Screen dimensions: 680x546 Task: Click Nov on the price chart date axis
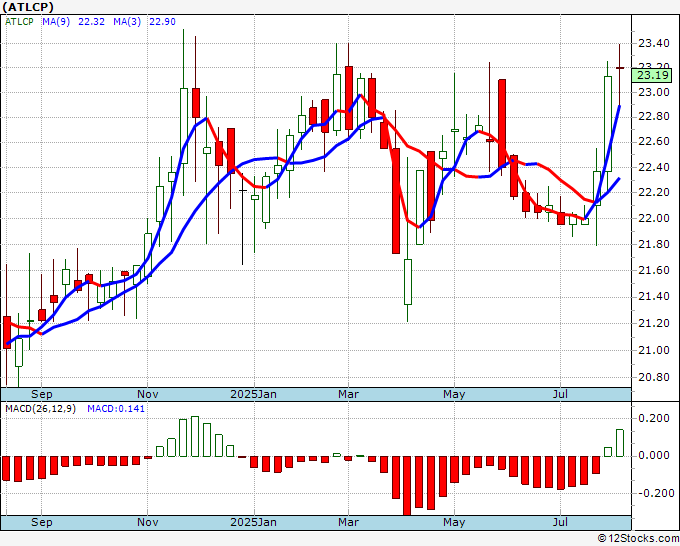tap(147, 394)
